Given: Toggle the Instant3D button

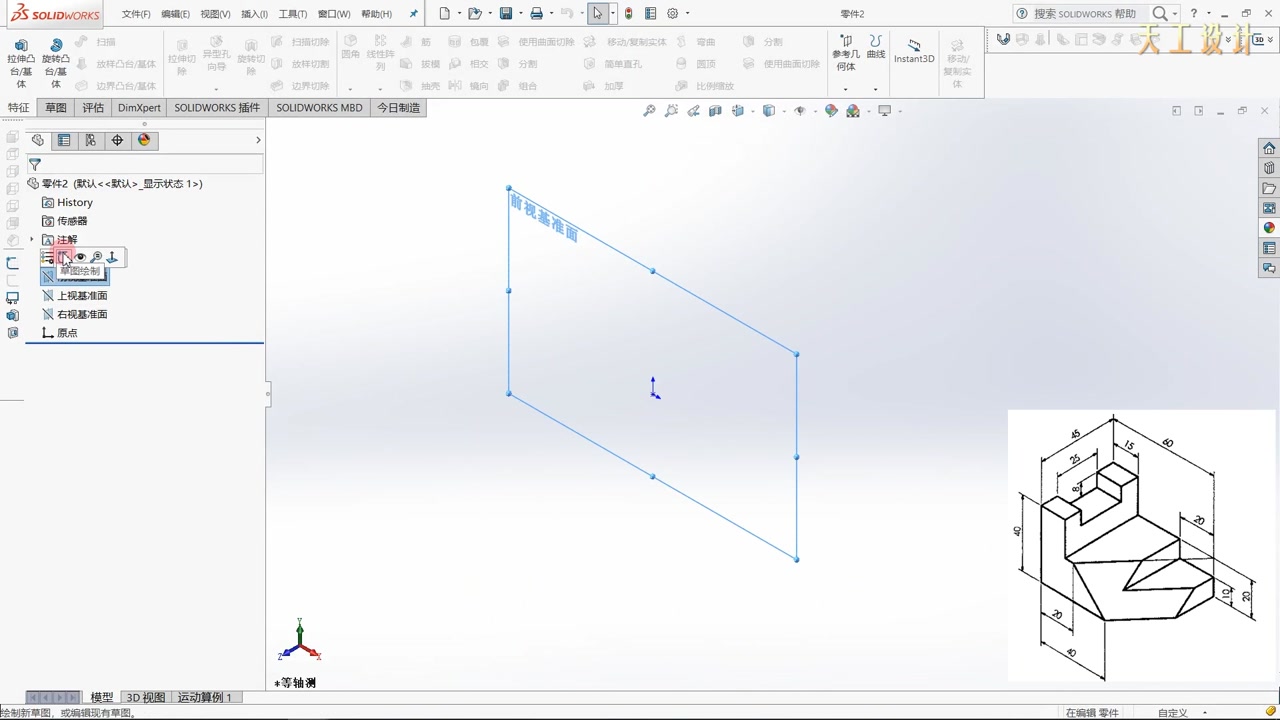Looking at the screenshot, I should point(914,52).
